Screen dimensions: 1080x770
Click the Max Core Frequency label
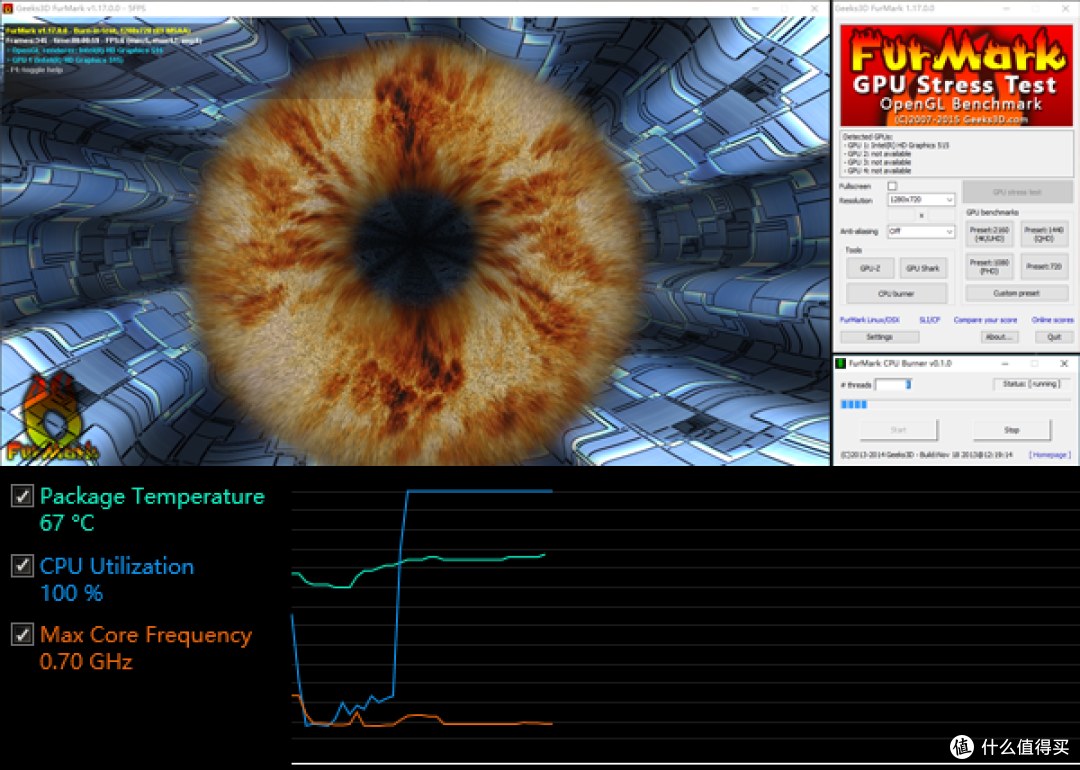click(x=146, y=635)
